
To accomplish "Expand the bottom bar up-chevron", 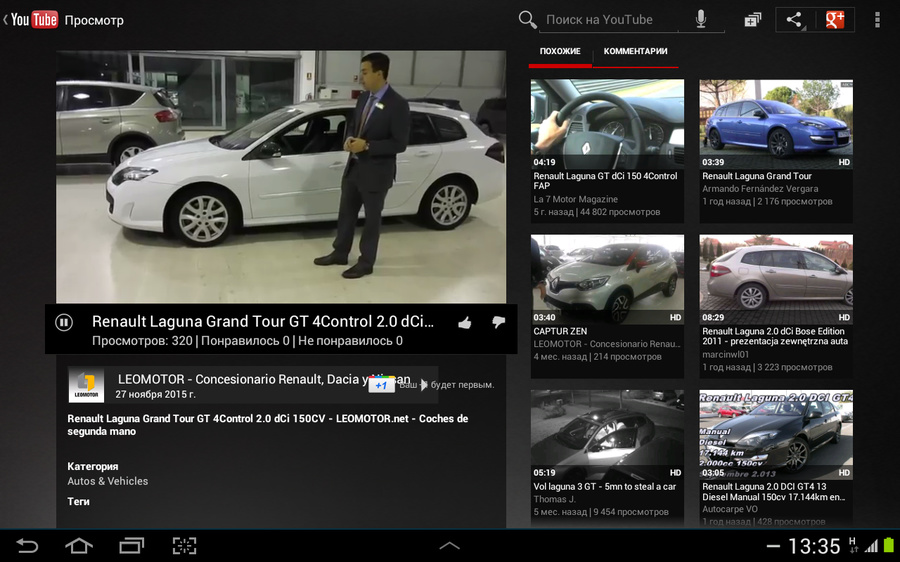I will click(449, 546).
